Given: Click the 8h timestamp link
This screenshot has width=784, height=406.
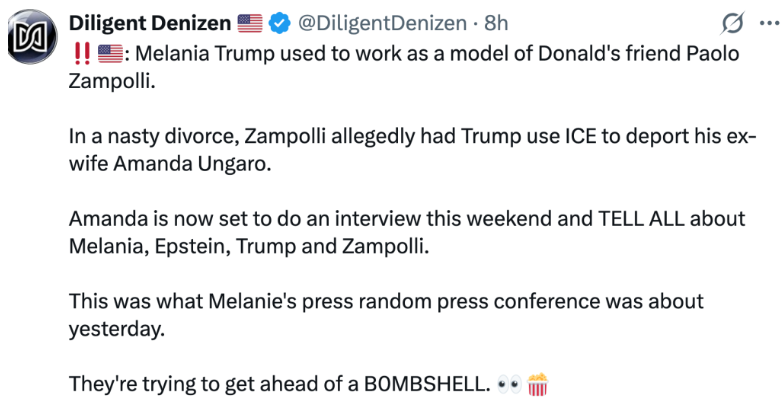Looking at the screenshot, I should click(x=496, y=23).
